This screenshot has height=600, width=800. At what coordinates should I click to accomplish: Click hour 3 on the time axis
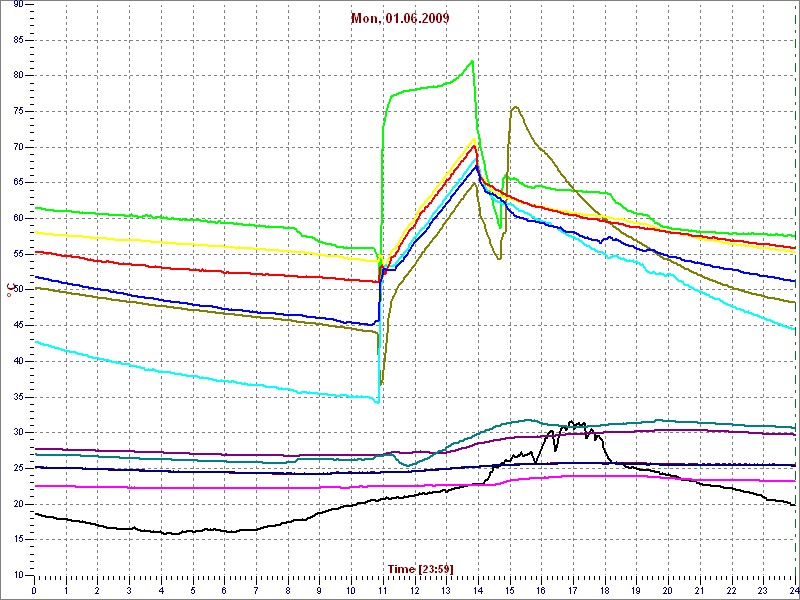pyautogui.click(x=129, y=591)
